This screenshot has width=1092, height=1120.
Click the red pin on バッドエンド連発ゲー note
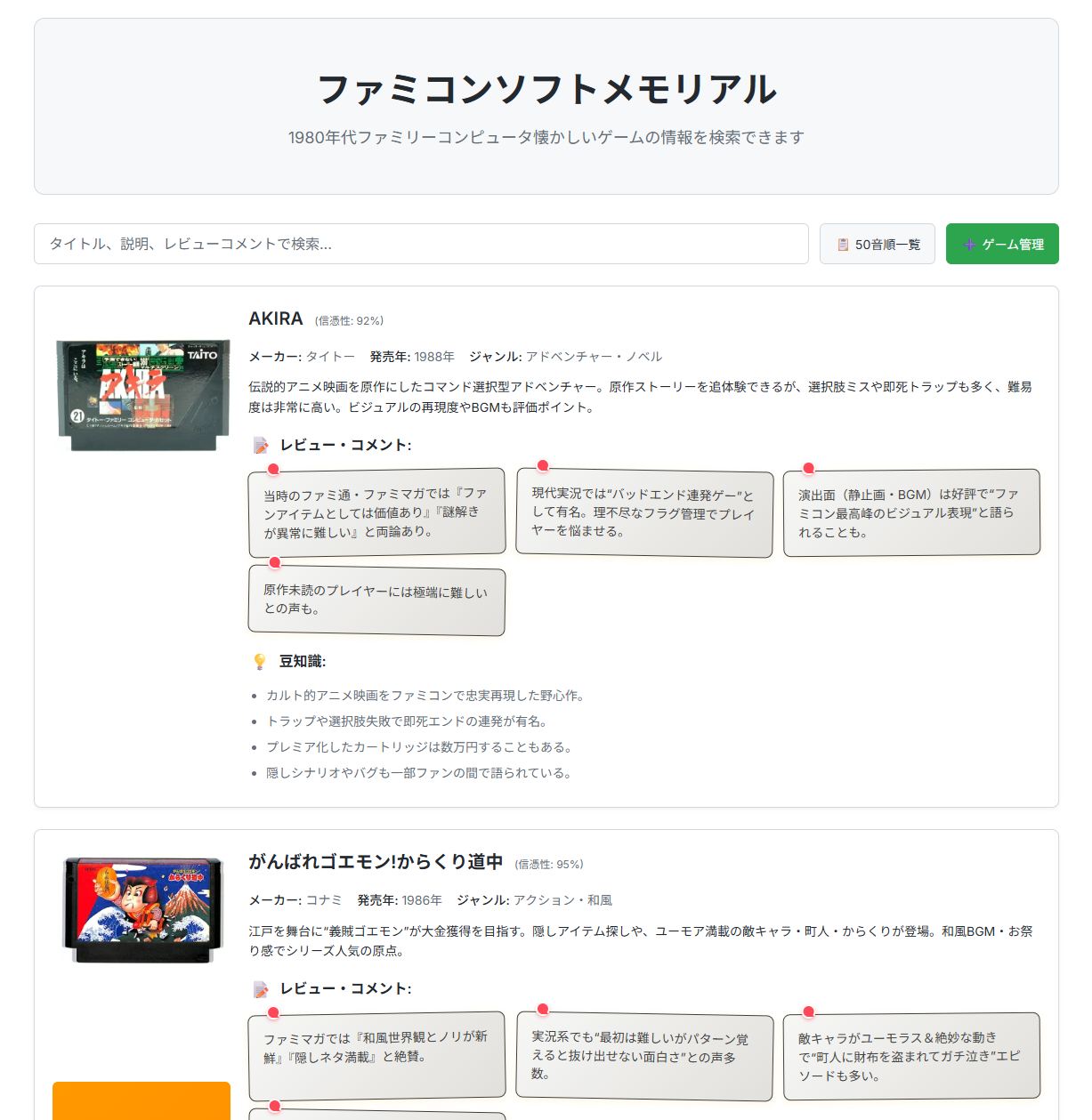pyautogui.click(x=543, y=465)
